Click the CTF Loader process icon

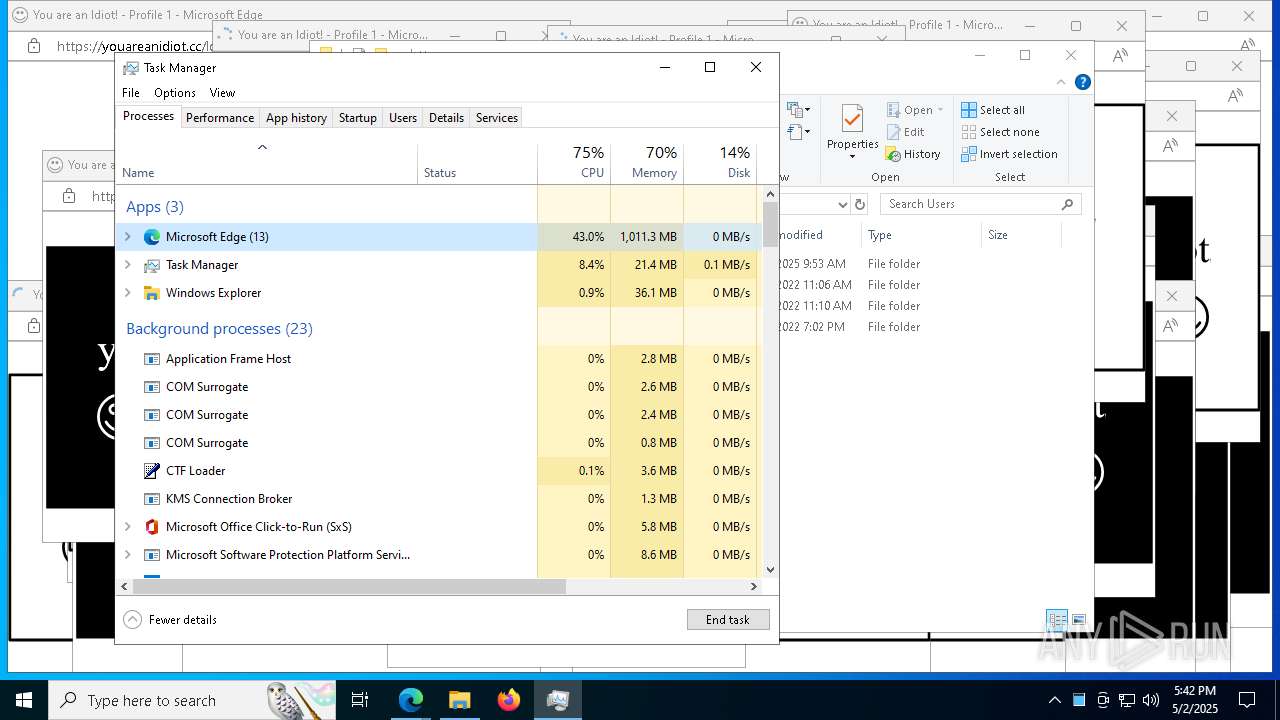click(152, 471)
